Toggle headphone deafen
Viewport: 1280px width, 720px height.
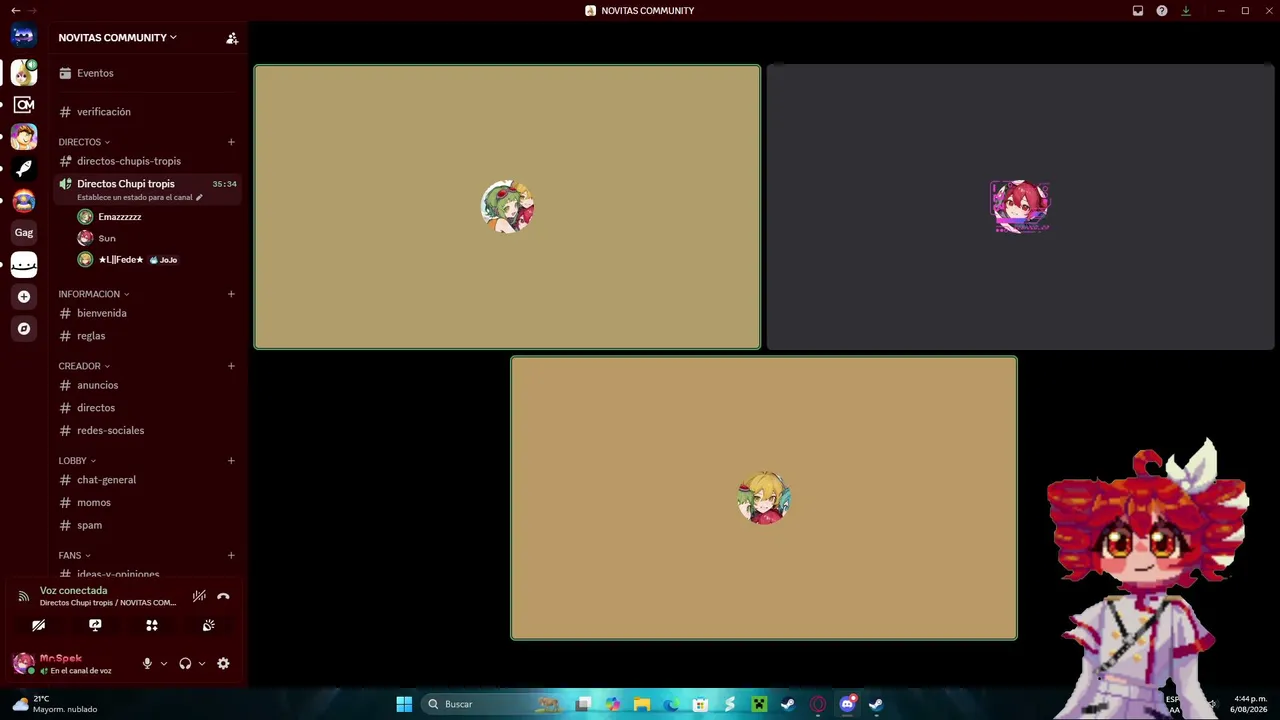(x=185, y=663)
